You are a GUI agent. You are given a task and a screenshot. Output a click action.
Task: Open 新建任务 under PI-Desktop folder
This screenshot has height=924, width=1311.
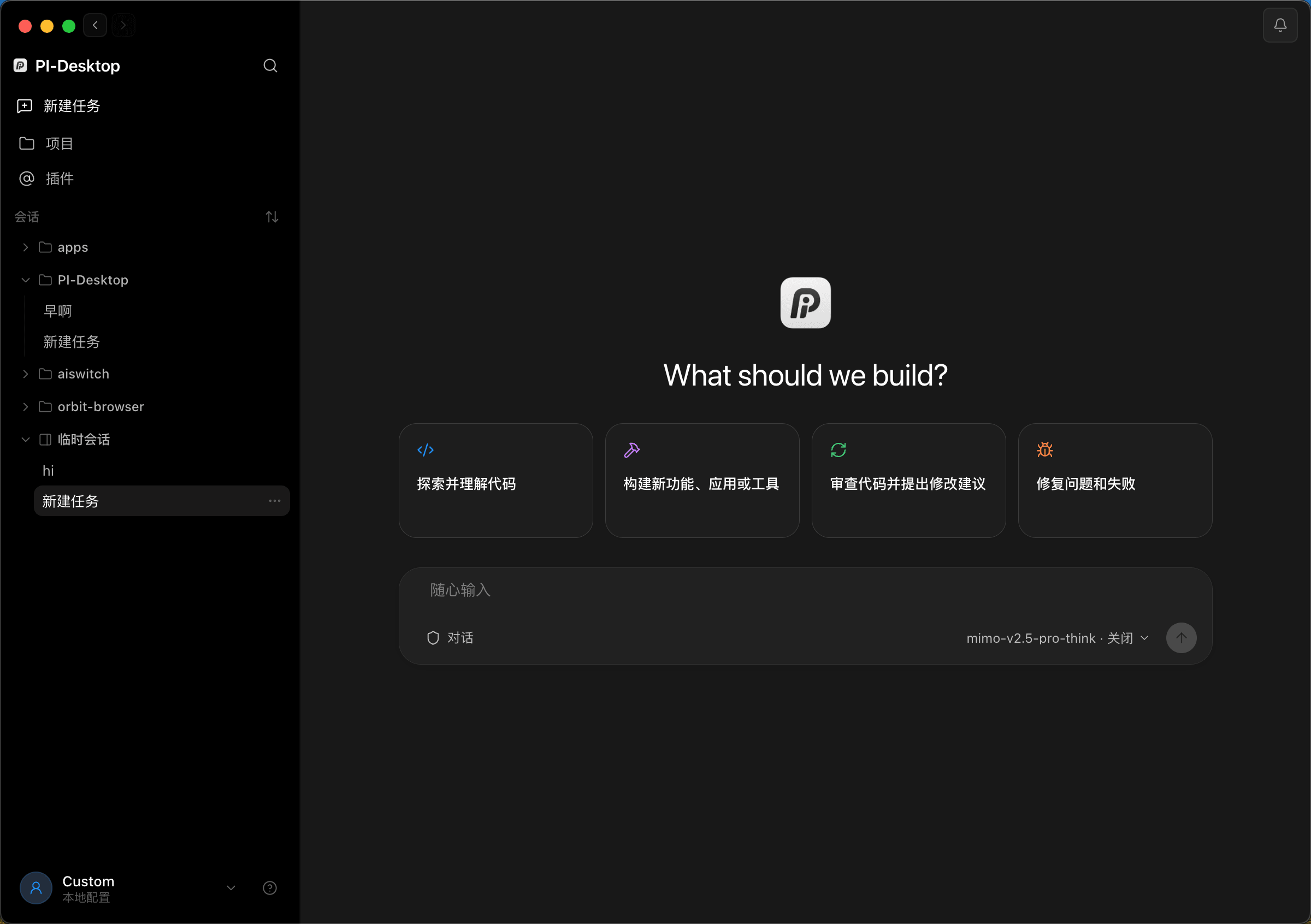[x=72, y=342]
